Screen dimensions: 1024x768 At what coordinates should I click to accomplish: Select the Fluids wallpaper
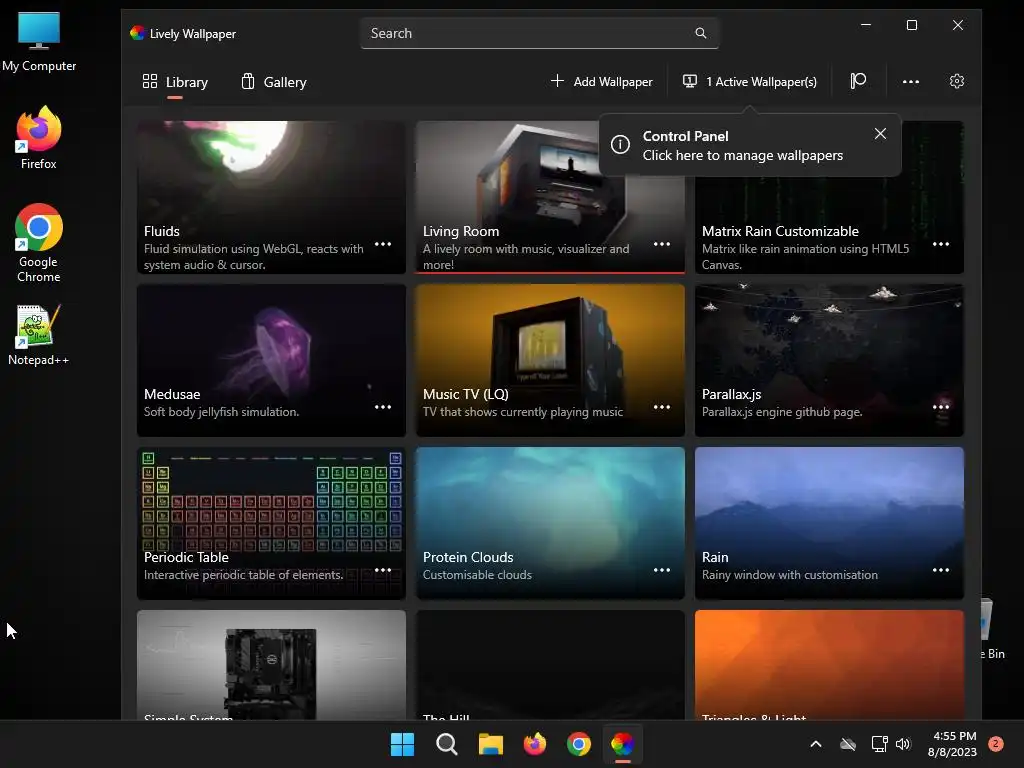click(x=271, y=197)
